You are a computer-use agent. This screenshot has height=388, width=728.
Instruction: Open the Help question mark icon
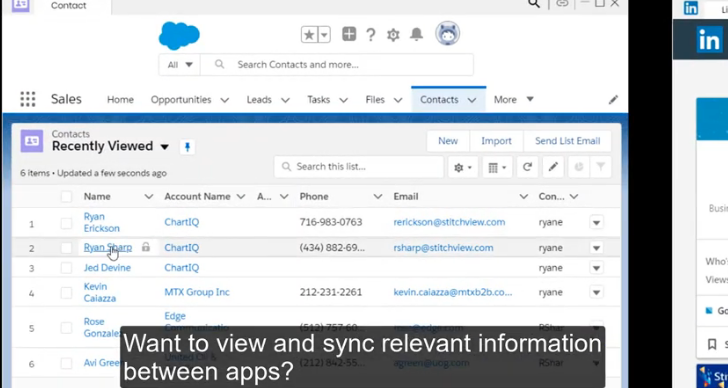(x=370, y=35)
